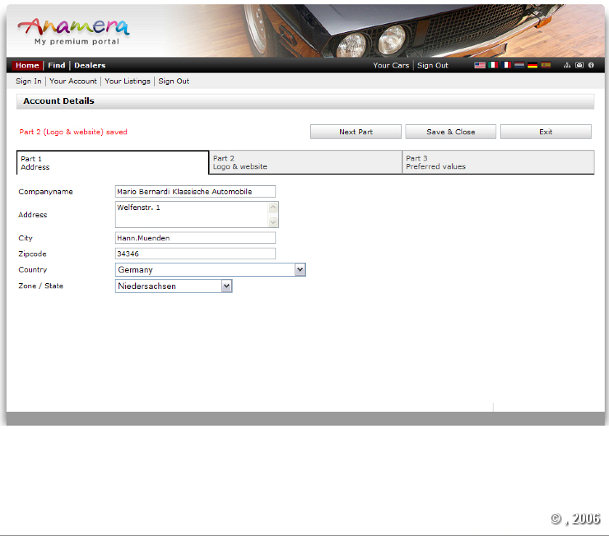Click the Zipcode label
Screen dimensions: 609x536
pos(32,254)
